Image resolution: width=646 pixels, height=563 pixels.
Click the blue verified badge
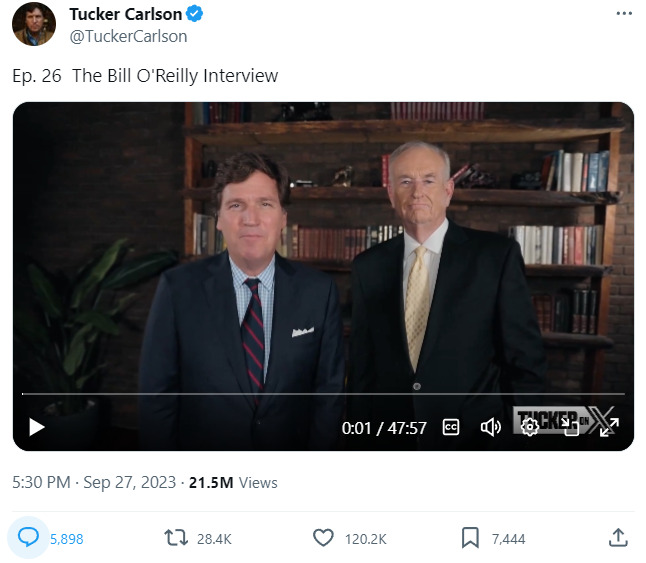pos(198,14)
